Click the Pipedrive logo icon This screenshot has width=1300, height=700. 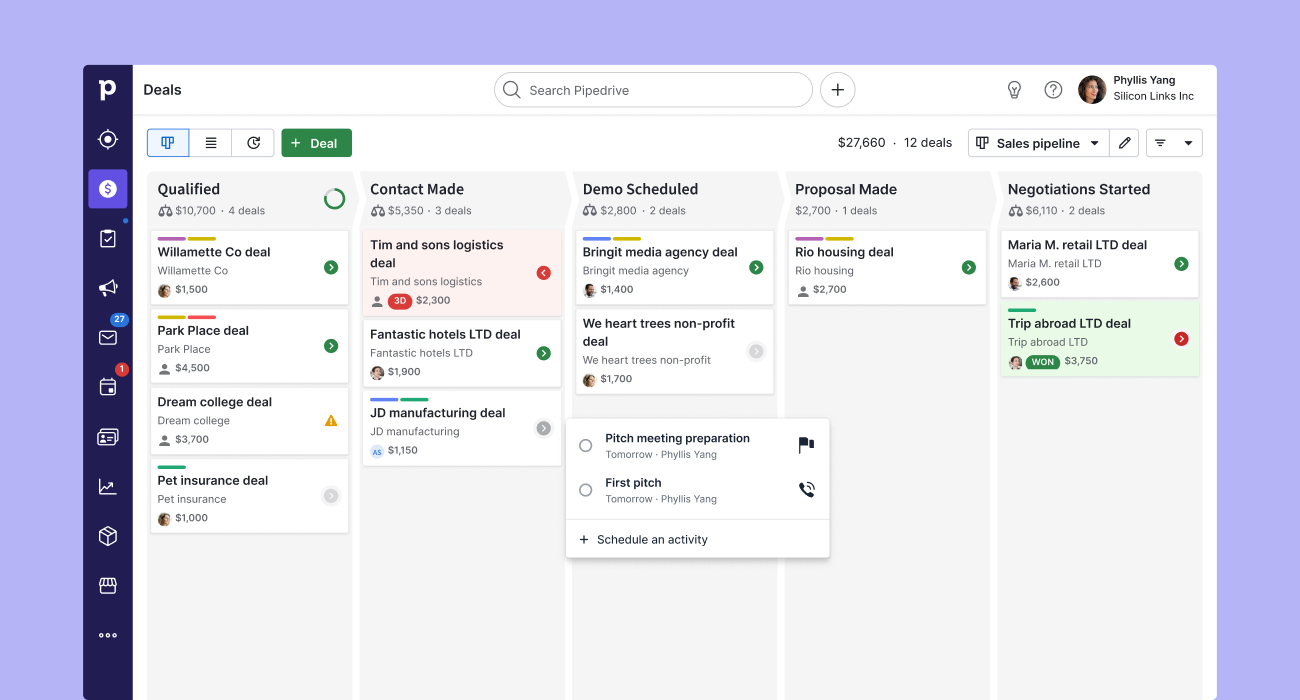point(108,90)
